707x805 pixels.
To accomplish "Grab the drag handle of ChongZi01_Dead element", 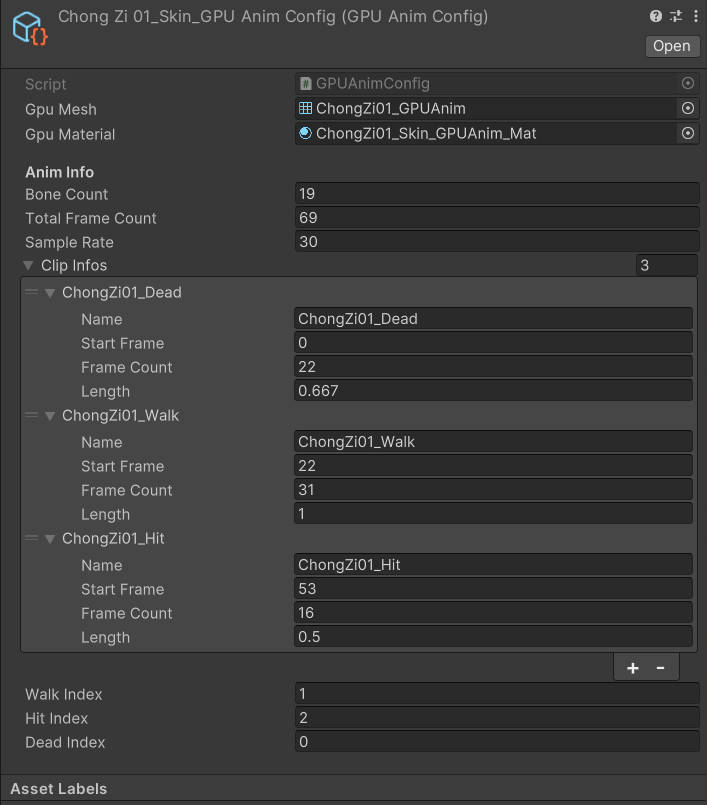I will (31, 293).
